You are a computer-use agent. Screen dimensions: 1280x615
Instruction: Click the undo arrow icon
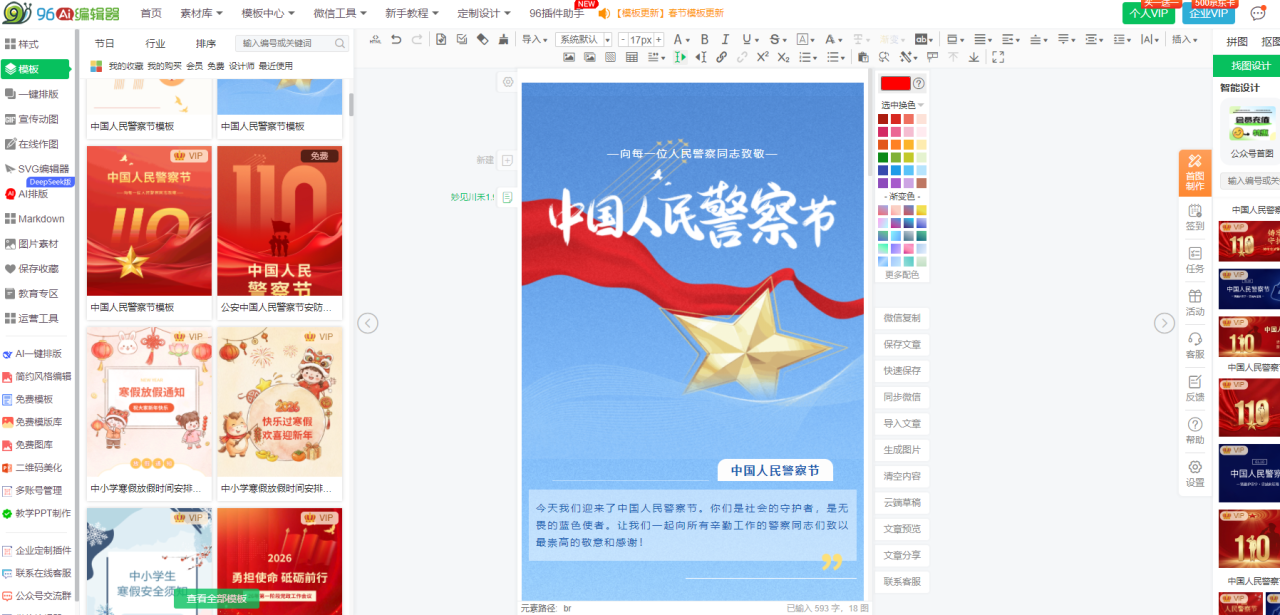point(396,39)
